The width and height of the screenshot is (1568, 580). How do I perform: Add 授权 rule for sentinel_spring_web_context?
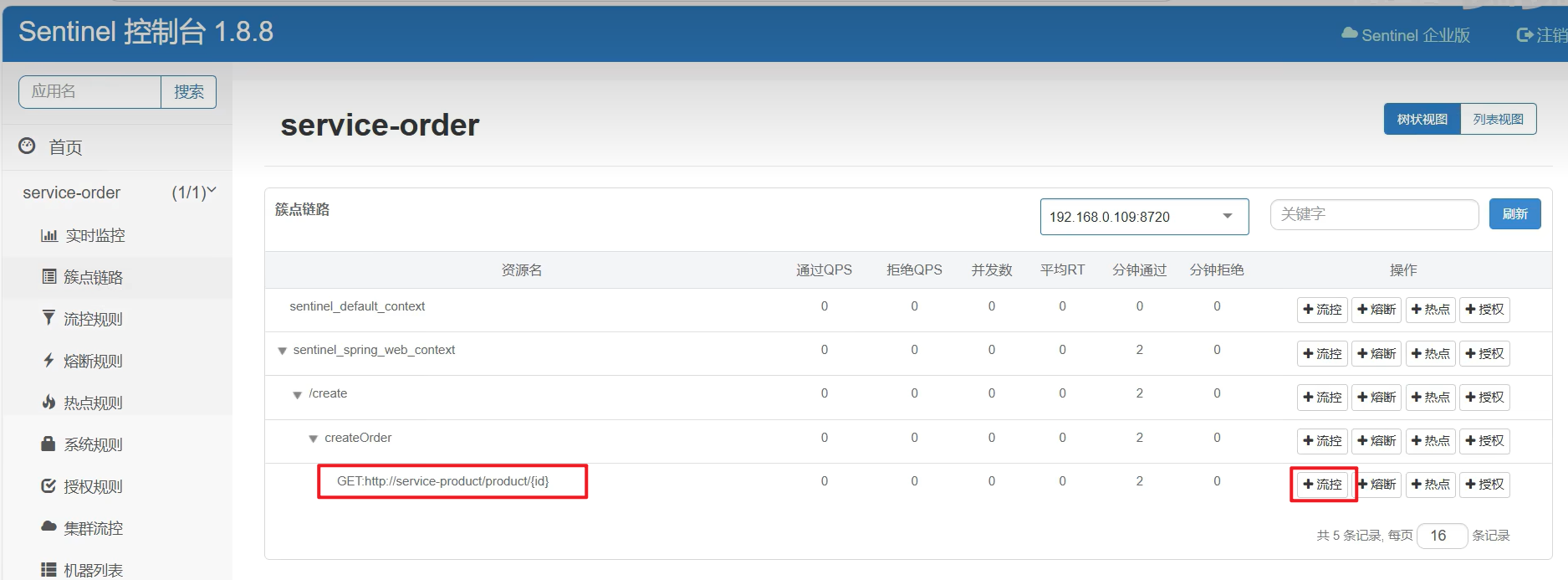[x=1484, y=354]
